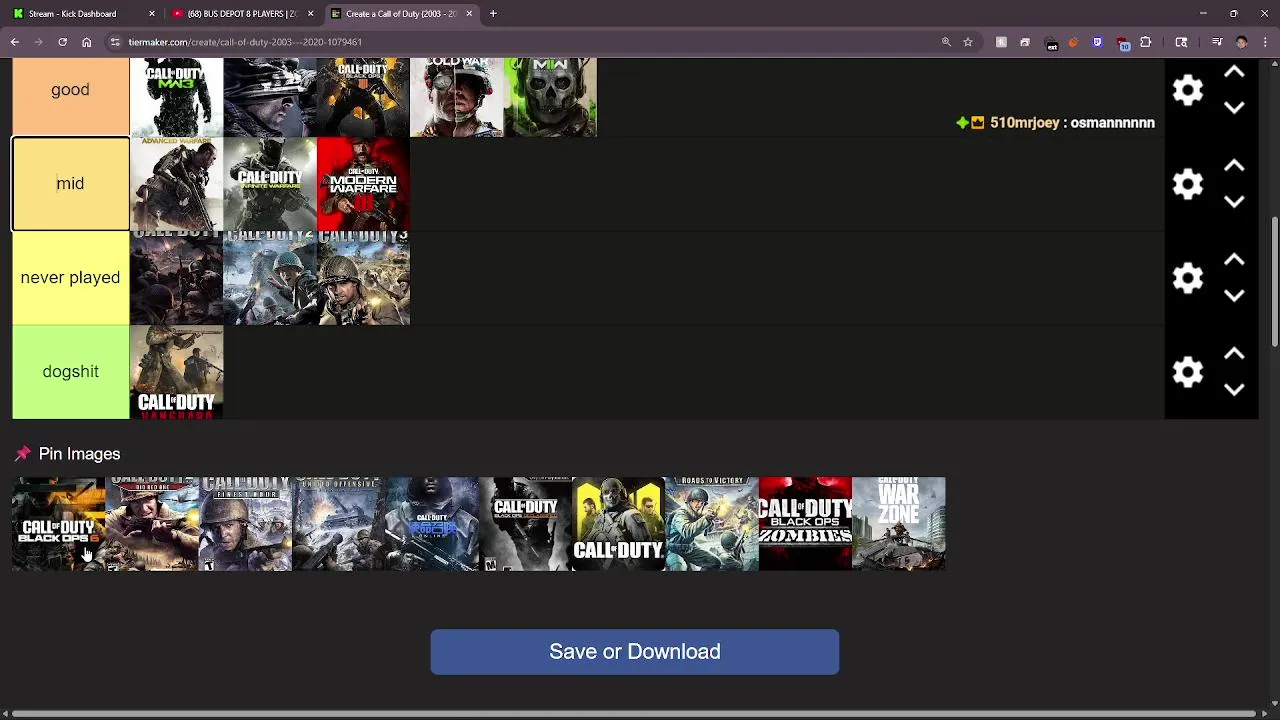Pick the Cold War cover in good tier
The width and height of the screenshot is (1280, 720).
[457, 96]
